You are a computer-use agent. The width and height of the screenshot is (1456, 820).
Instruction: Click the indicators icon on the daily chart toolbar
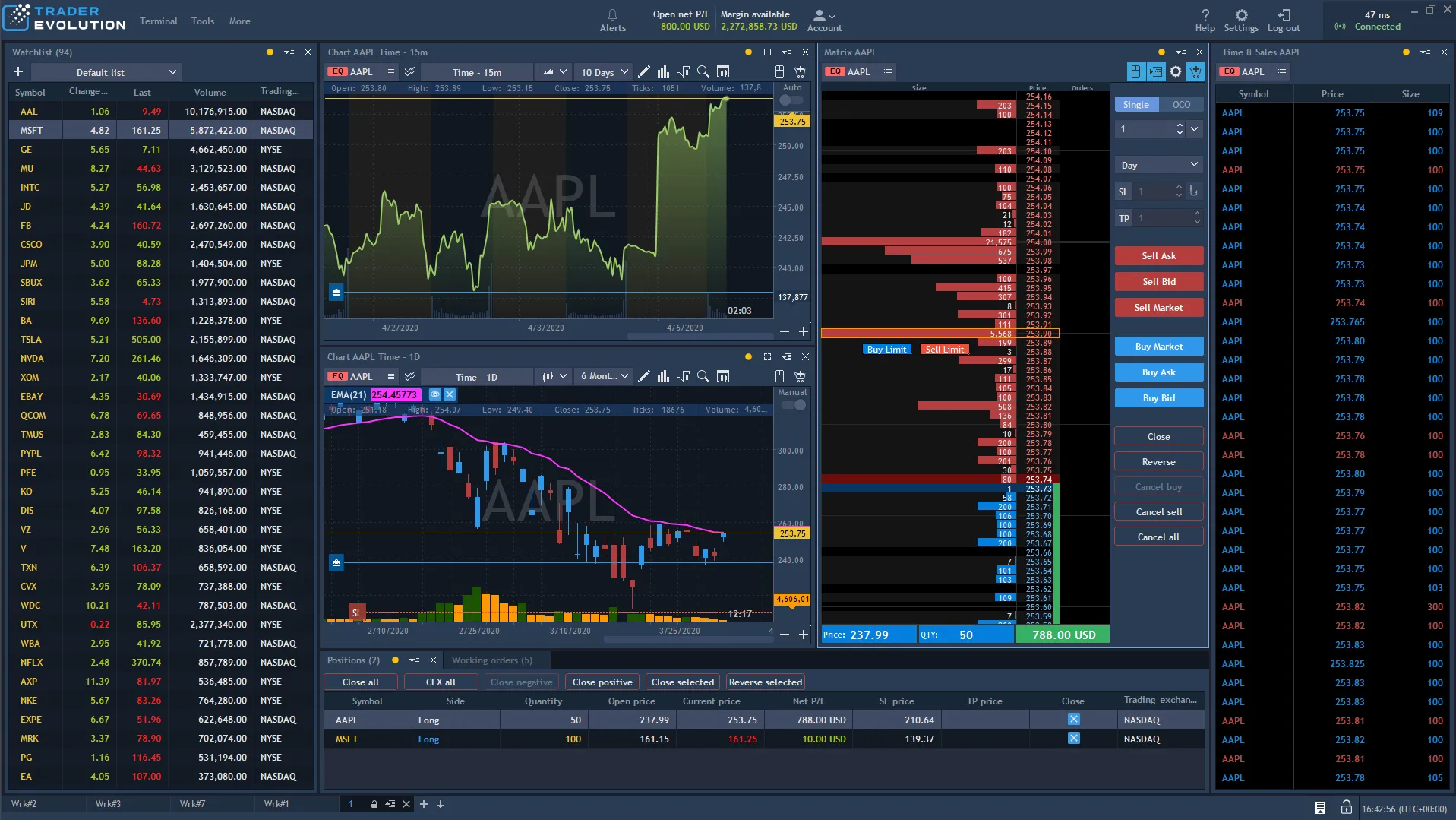tap(663, 376)
